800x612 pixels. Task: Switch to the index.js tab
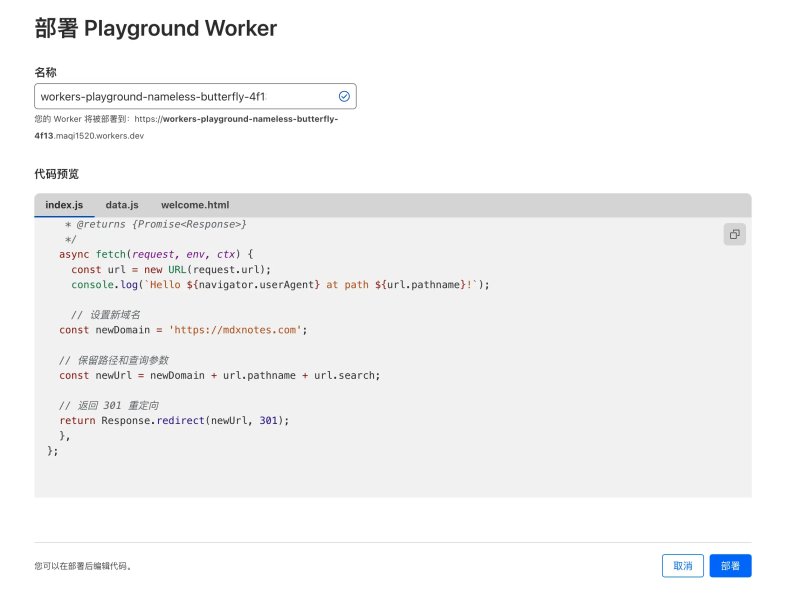click(x=64, y=205)
